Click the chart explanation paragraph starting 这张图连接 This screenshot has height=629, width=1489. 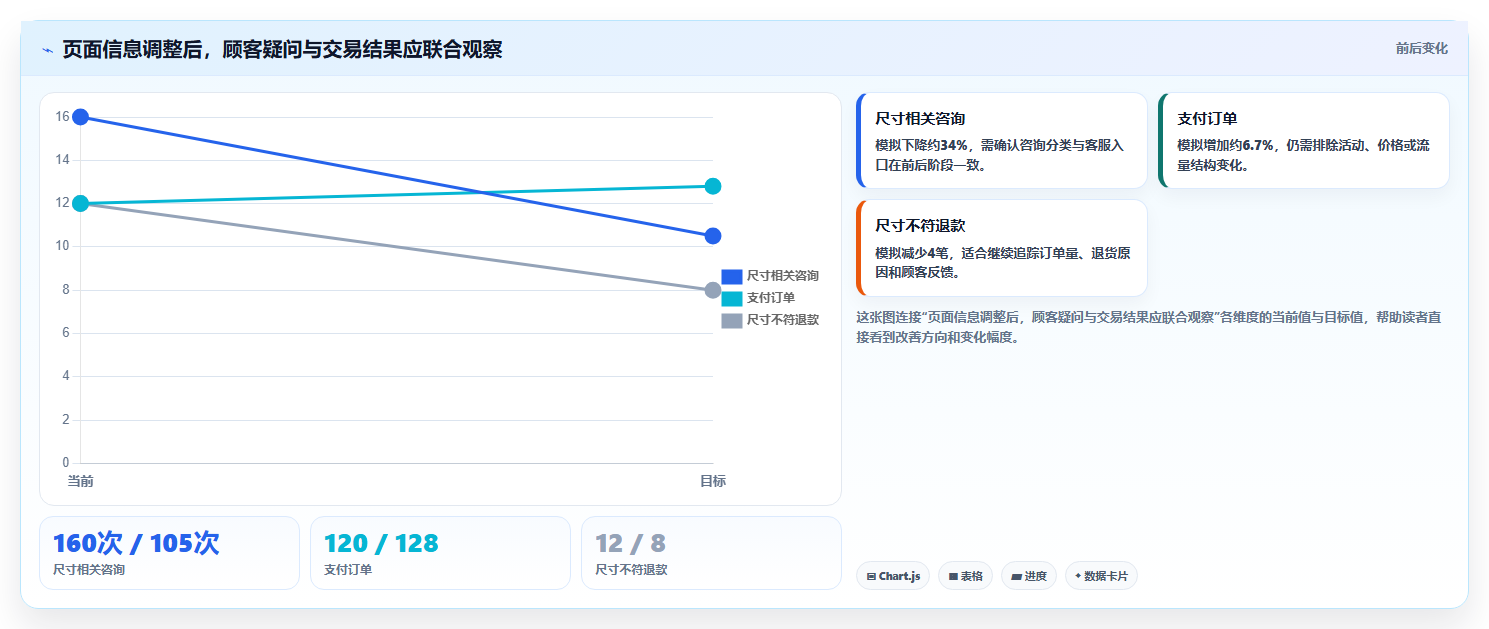click(1149, 327)
